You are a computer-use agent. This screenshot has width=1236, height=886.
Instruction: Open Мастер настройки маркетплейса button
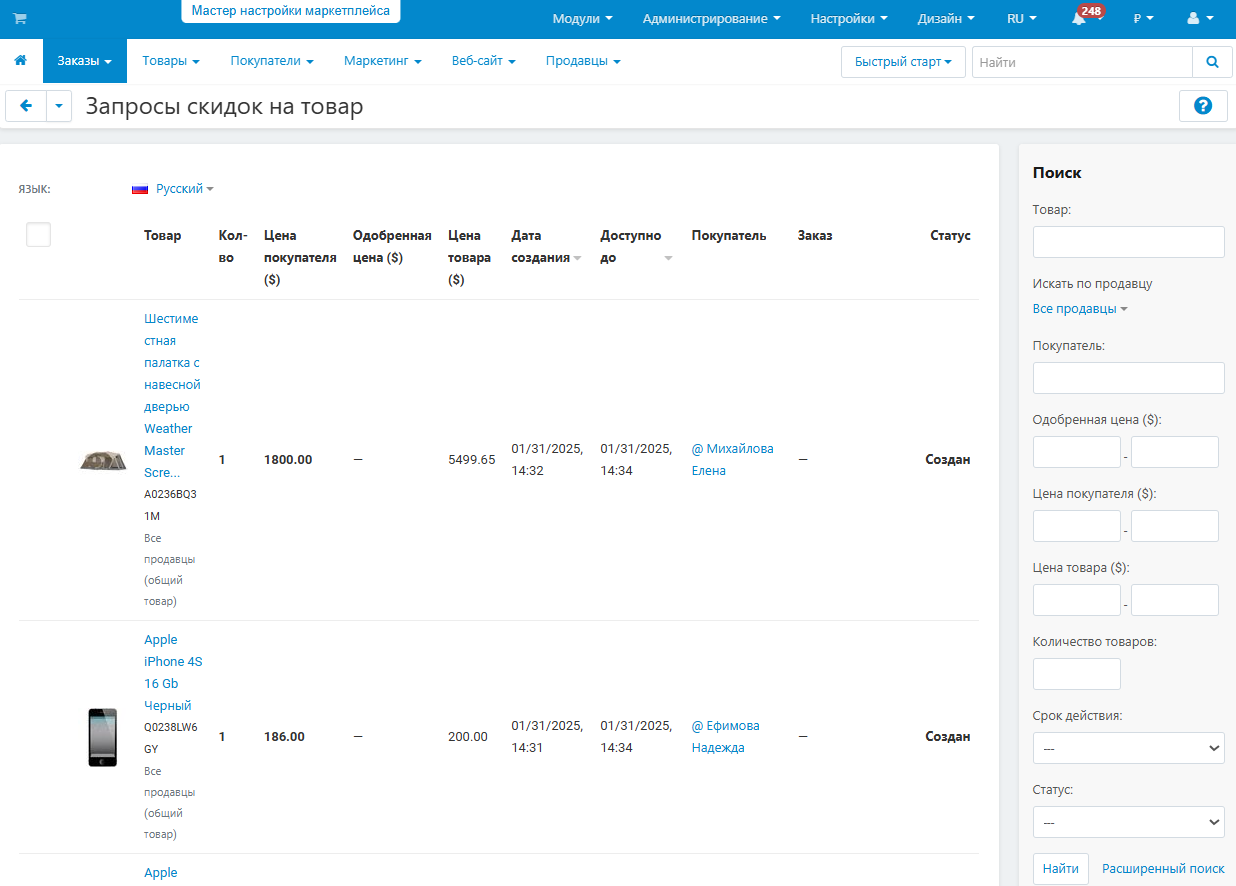pos(291,11)
